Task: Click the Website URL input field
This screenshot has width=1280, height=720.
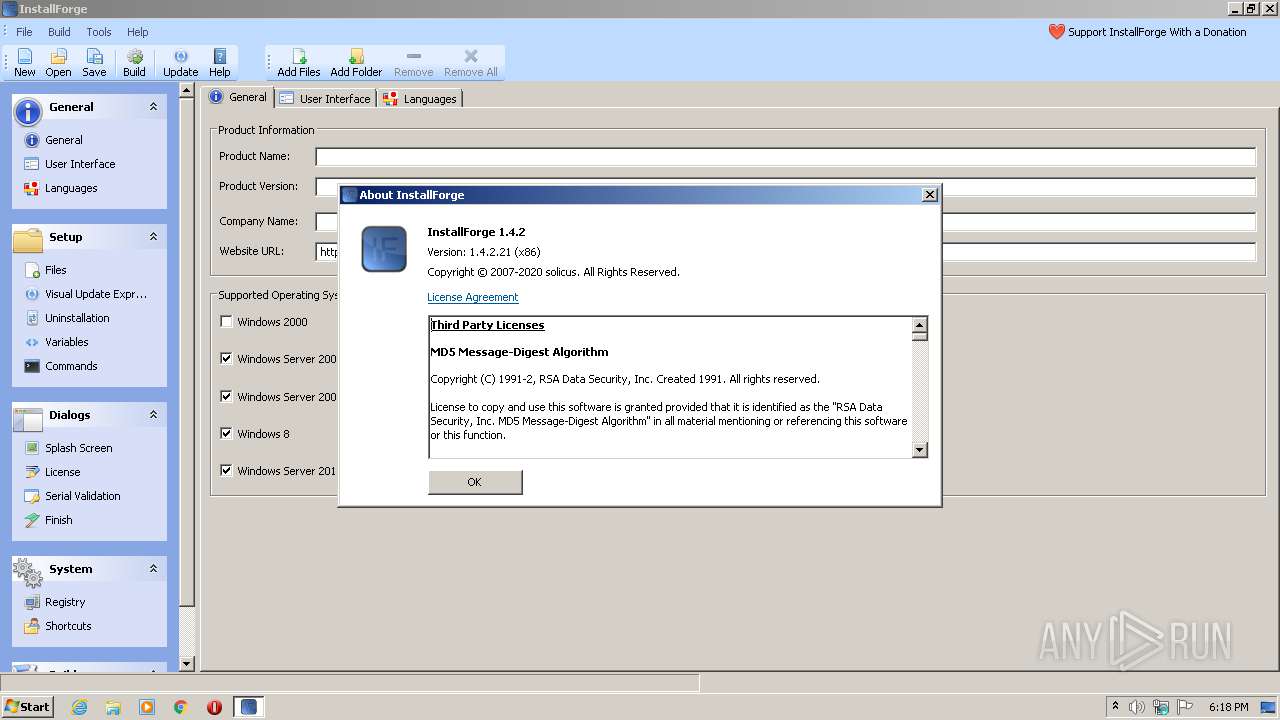Action: [785, 252]
